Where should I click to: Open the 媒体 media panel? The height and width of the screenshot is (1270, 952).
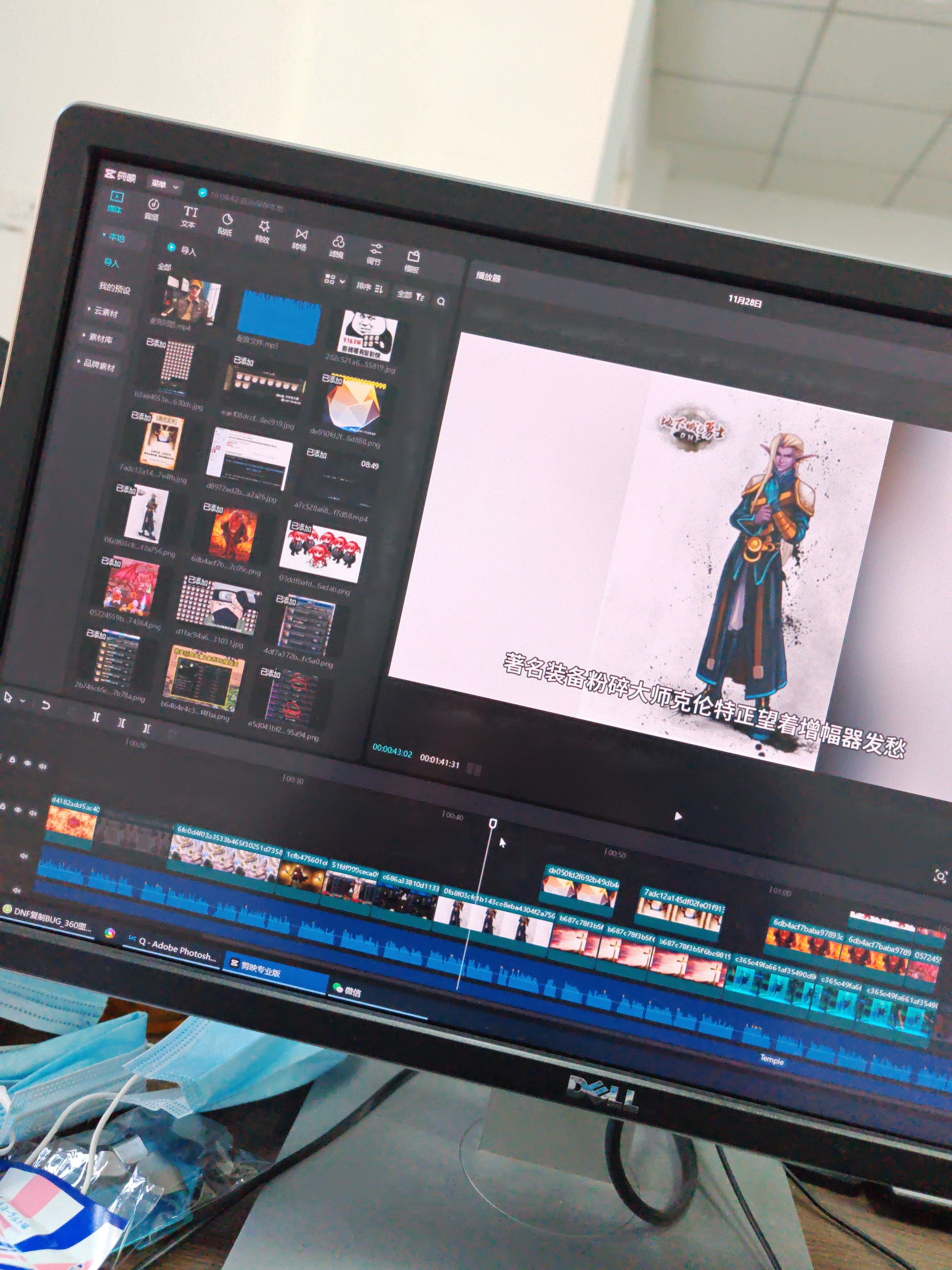click(115, 203)
